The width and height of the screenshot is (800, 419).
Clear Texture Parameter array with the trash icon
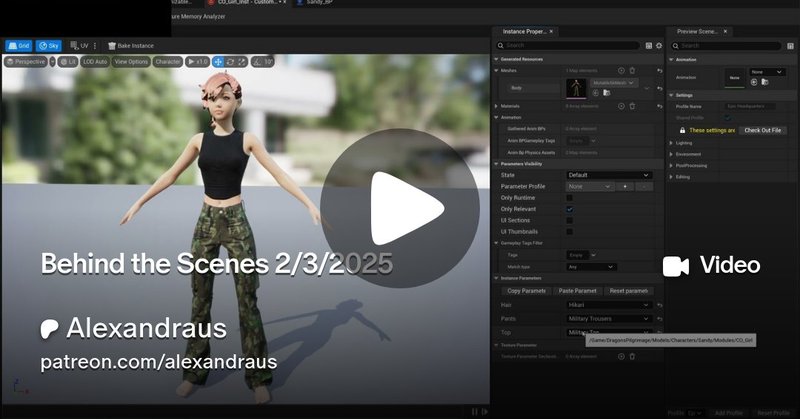tap(632, 357)
